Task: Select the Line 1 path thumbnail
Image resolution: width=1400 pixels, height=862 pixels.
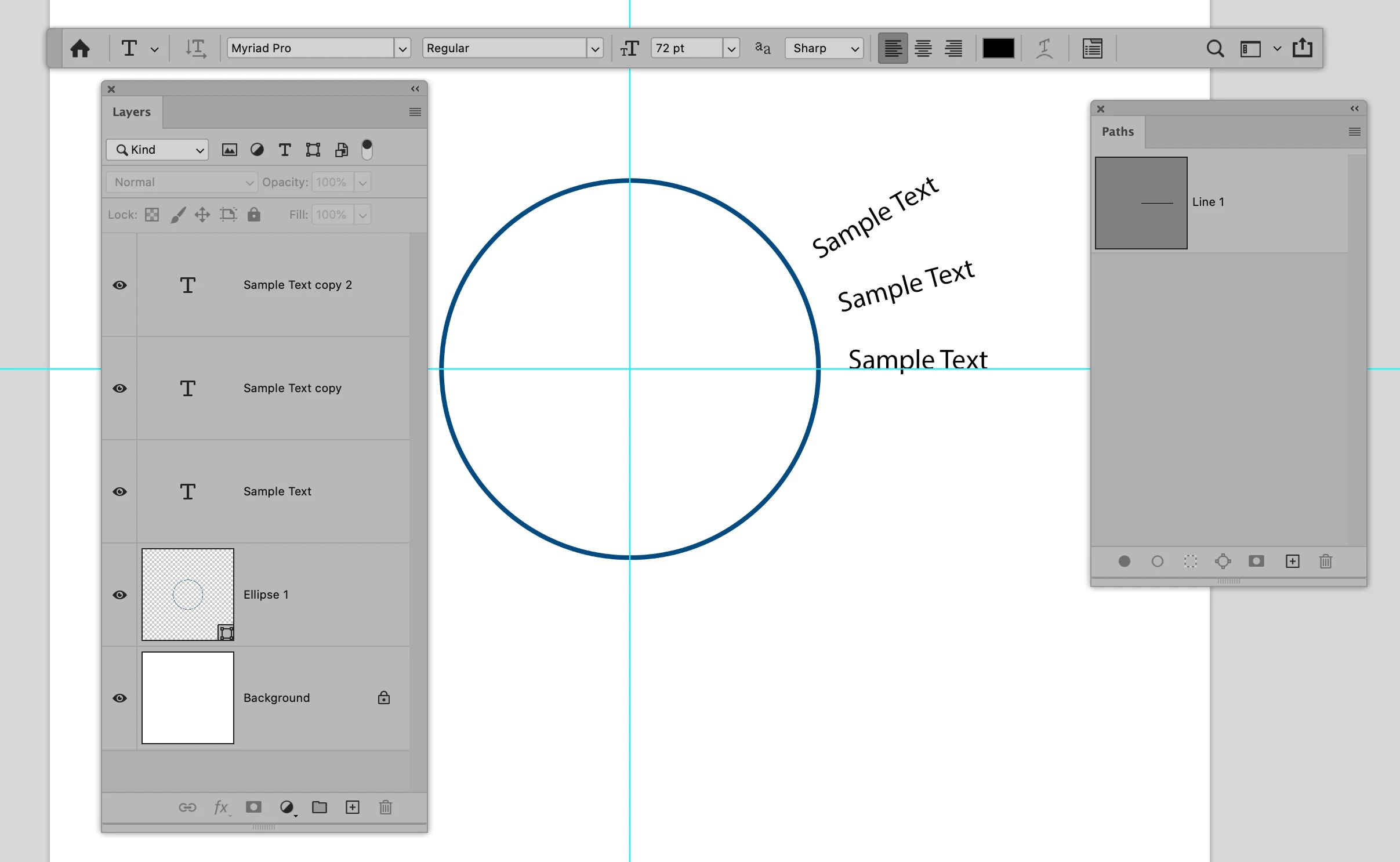Action: pos(1141,203)
